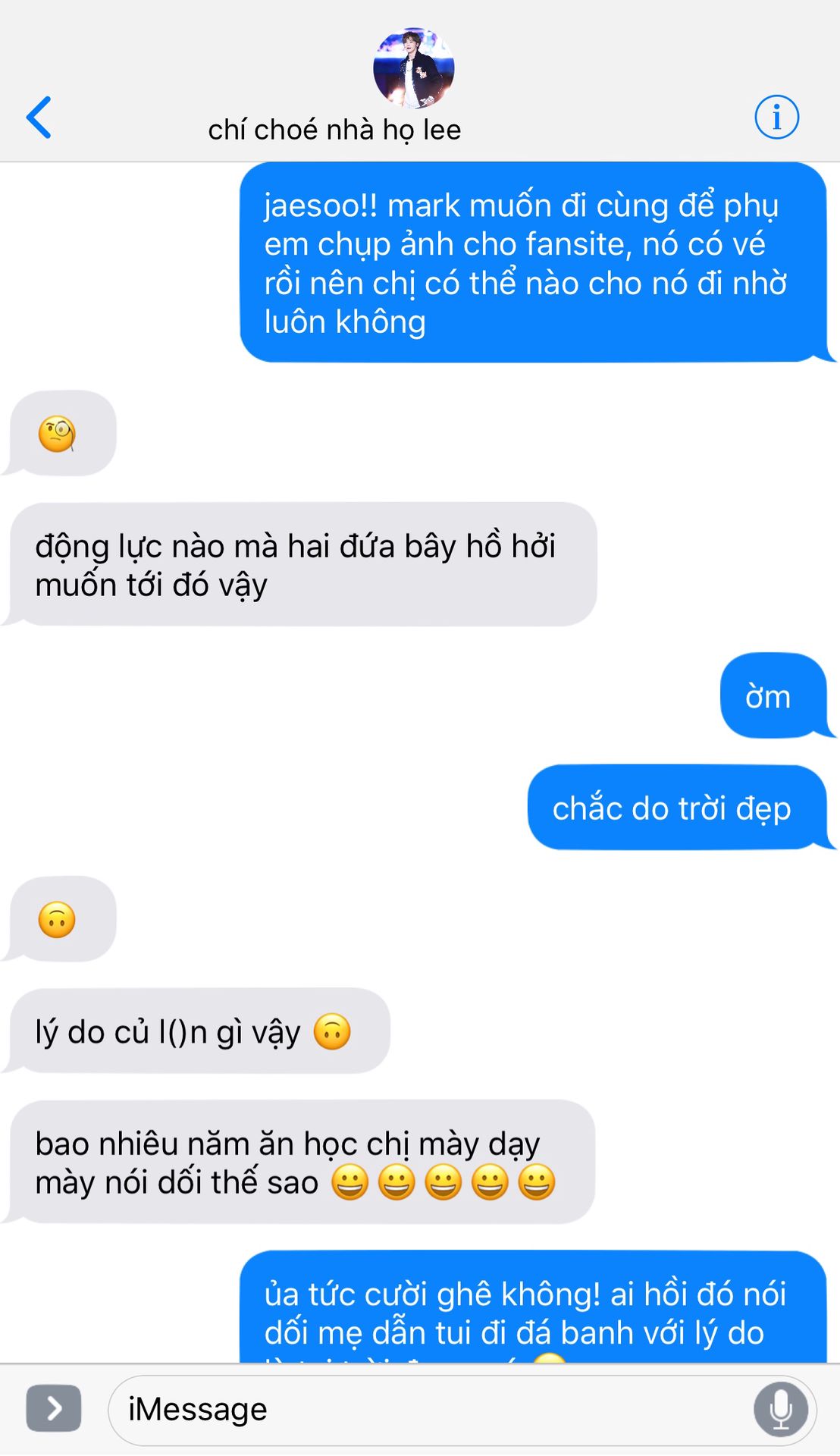Tap the last grinning emoji in row

[537, 1181]
